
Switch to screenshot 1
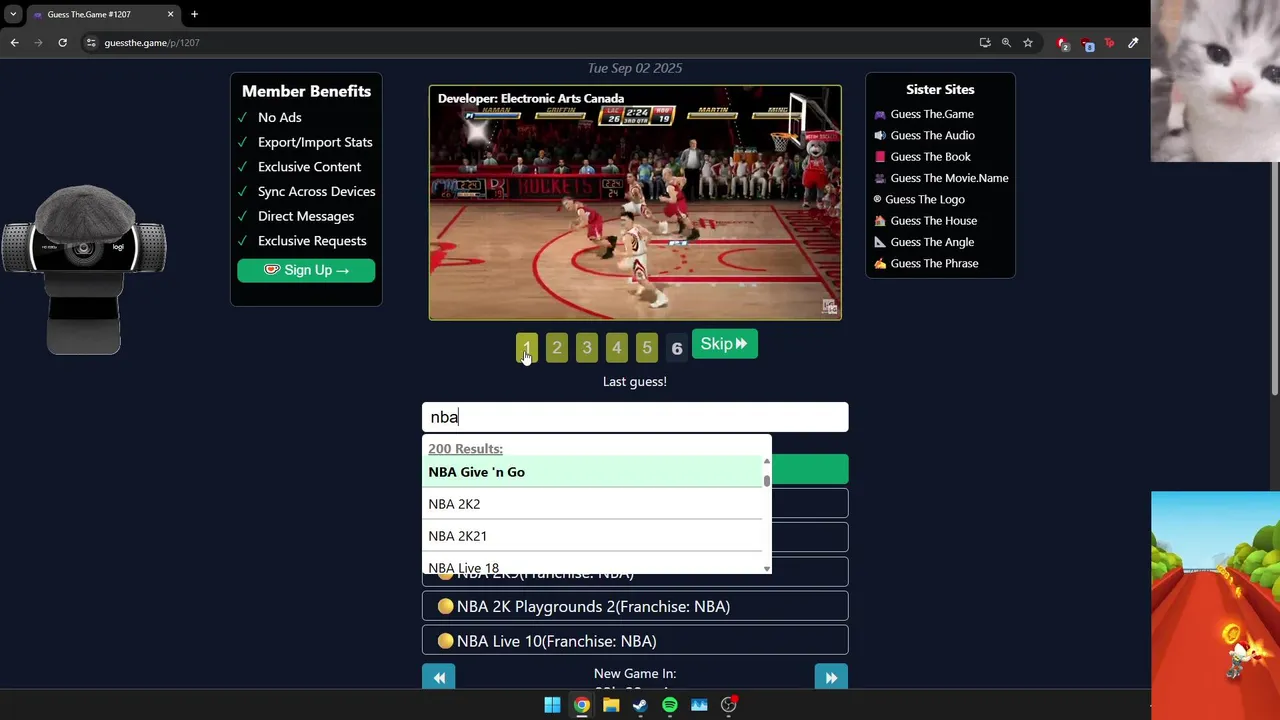click(527, 348)
